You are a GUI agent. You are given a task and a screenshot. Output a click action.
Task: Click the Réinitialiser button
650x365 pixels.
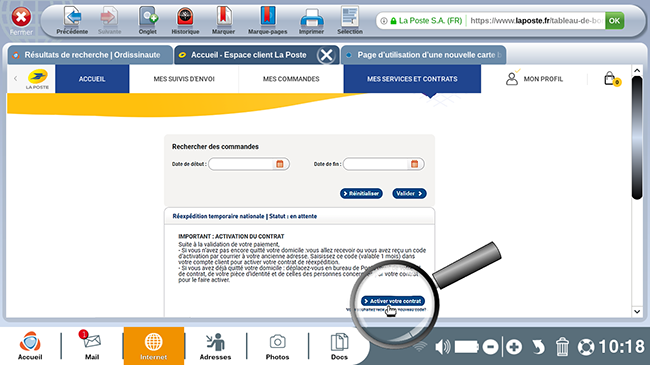(361, 193)
